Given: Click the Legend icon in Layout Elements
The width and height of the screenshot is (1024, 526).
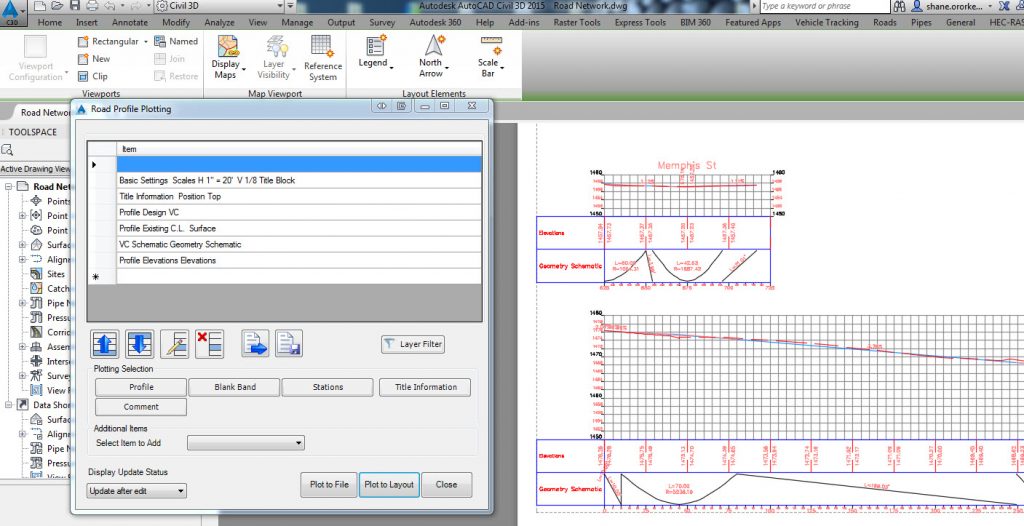Looking at the screenshot, I should [x=376, y=46].
